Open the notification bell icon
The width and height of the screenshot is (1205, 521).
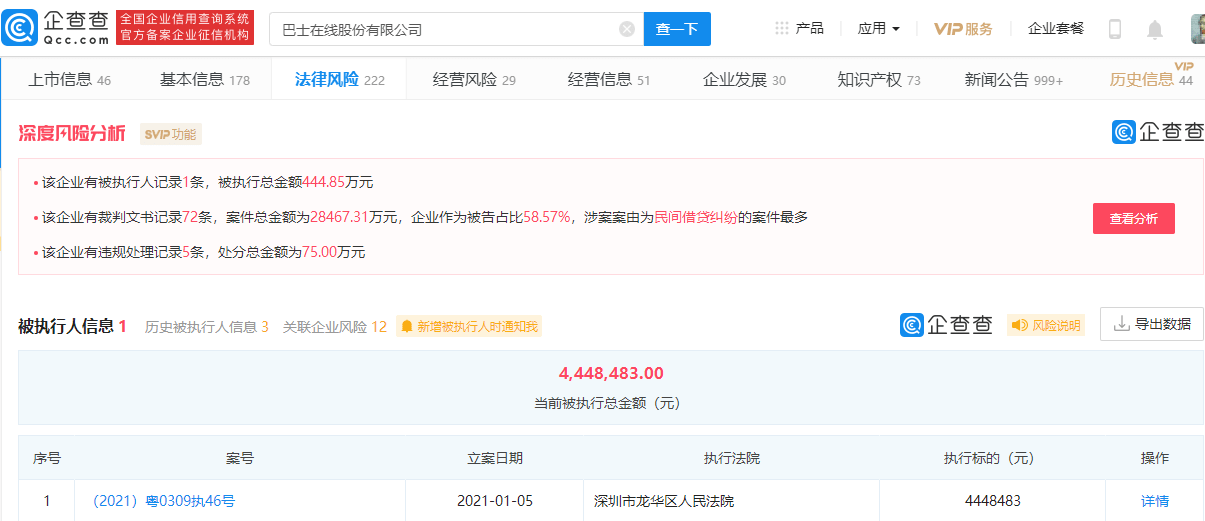1155,29
